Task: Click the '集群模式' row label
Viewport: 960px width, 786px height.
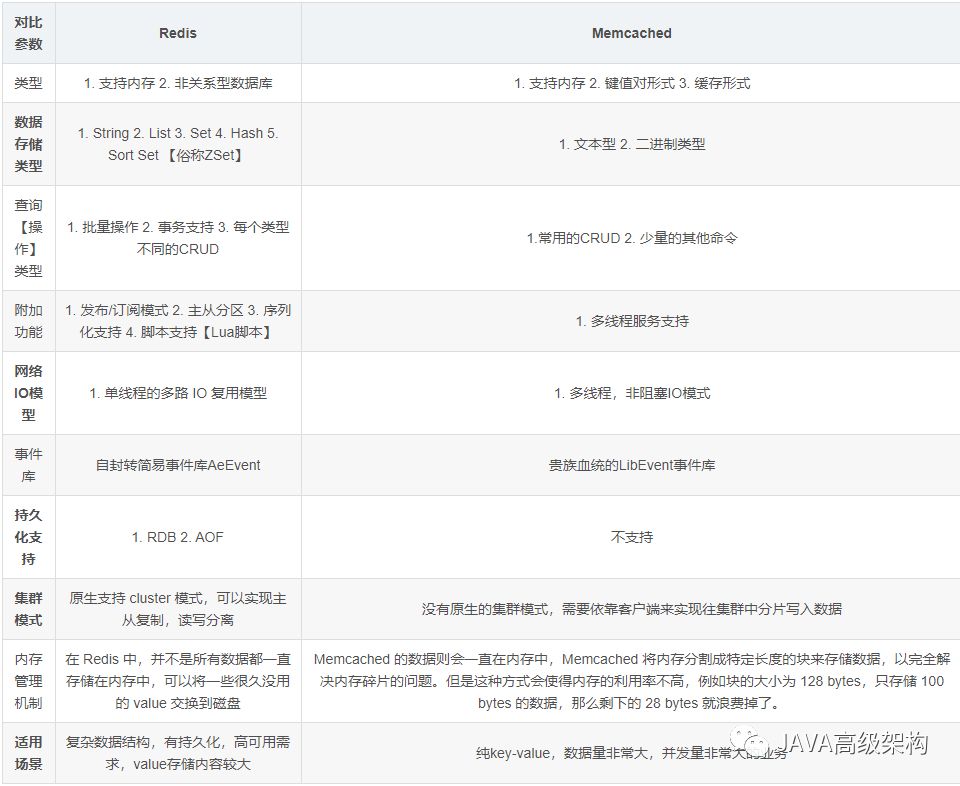Action: pos(28,609)
